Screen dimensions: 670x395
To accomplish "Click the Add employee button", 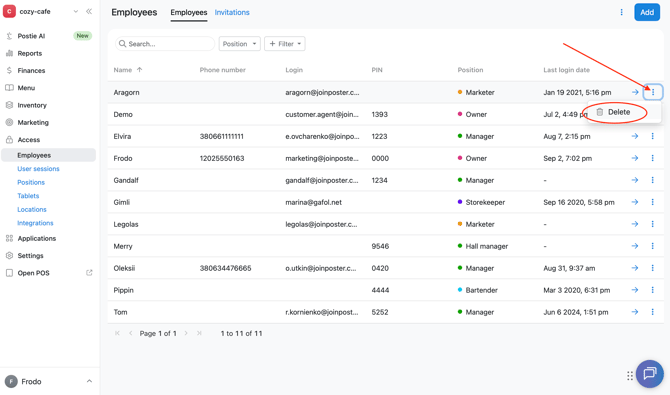I will (647, 12).
